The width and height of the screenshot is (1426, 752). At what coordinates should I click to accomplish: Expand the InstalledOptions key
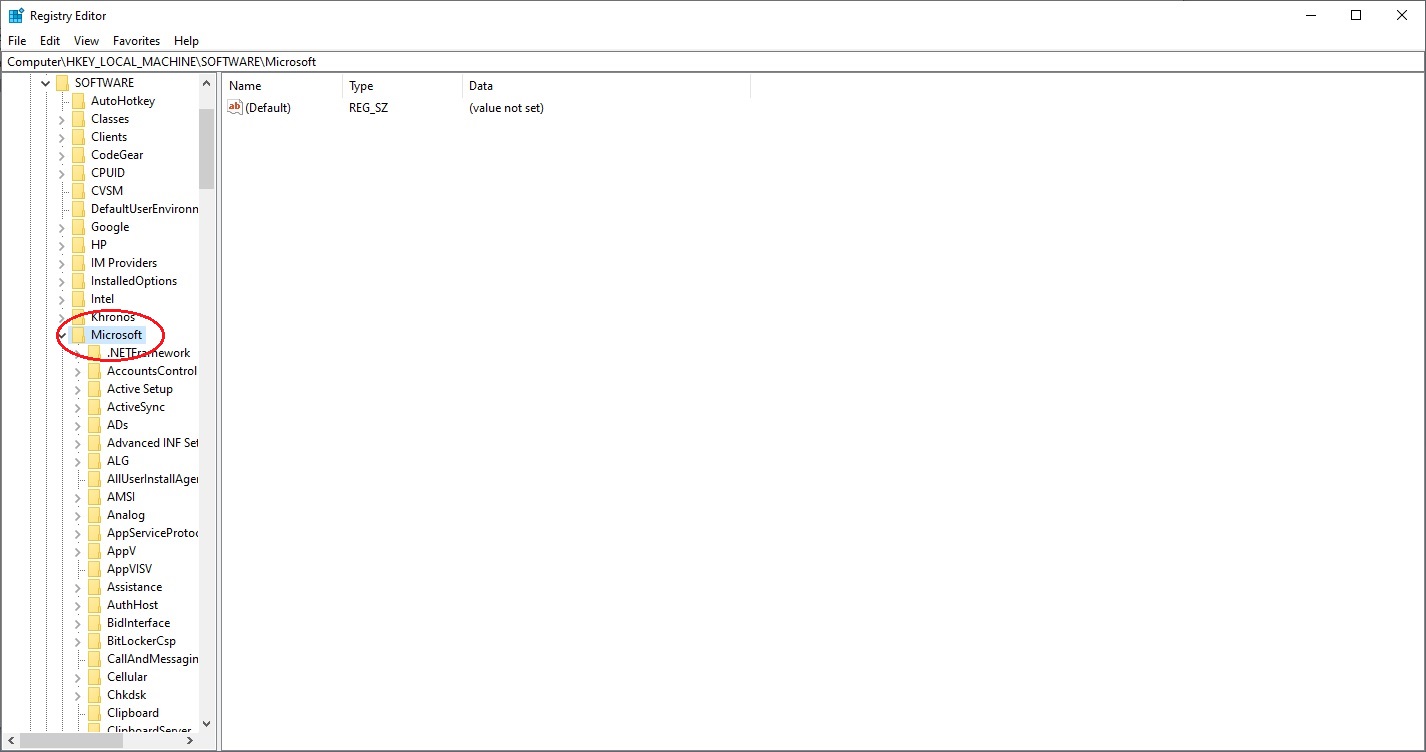[62, 281]
